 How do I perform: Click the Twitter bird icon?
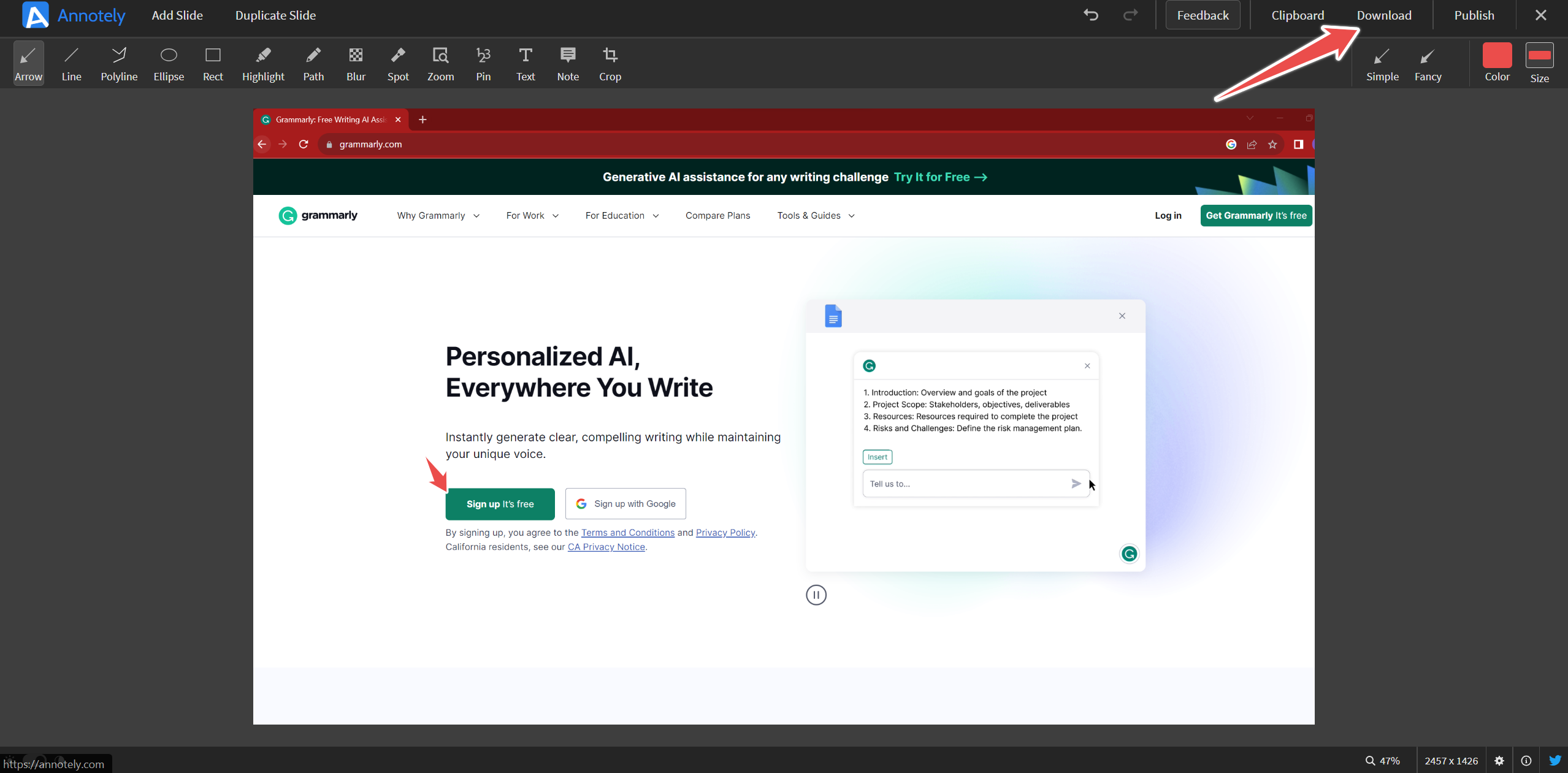(1555, 761)
